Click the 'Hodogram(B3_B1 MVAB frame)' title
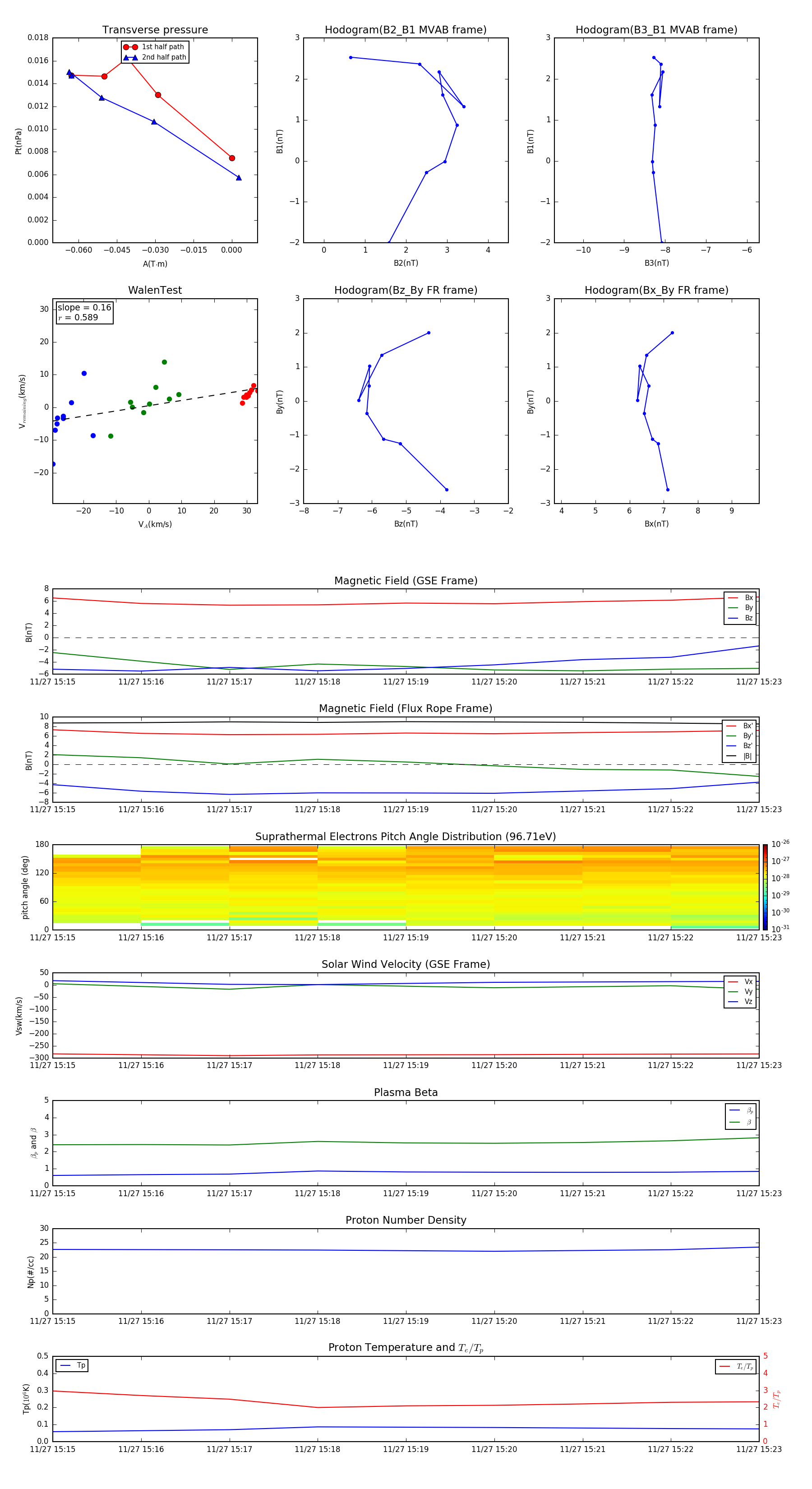The width and height of the screenshot is (812, 1489). click(x=656, y=29)
